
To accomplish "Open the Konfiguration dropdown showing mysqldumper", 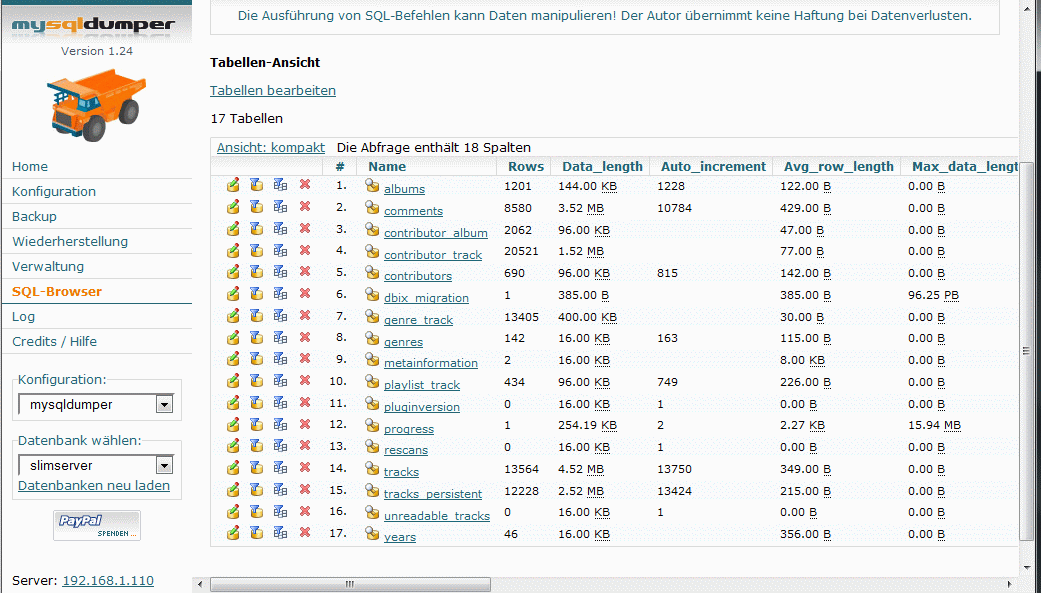I will click(x=96, y=405).
